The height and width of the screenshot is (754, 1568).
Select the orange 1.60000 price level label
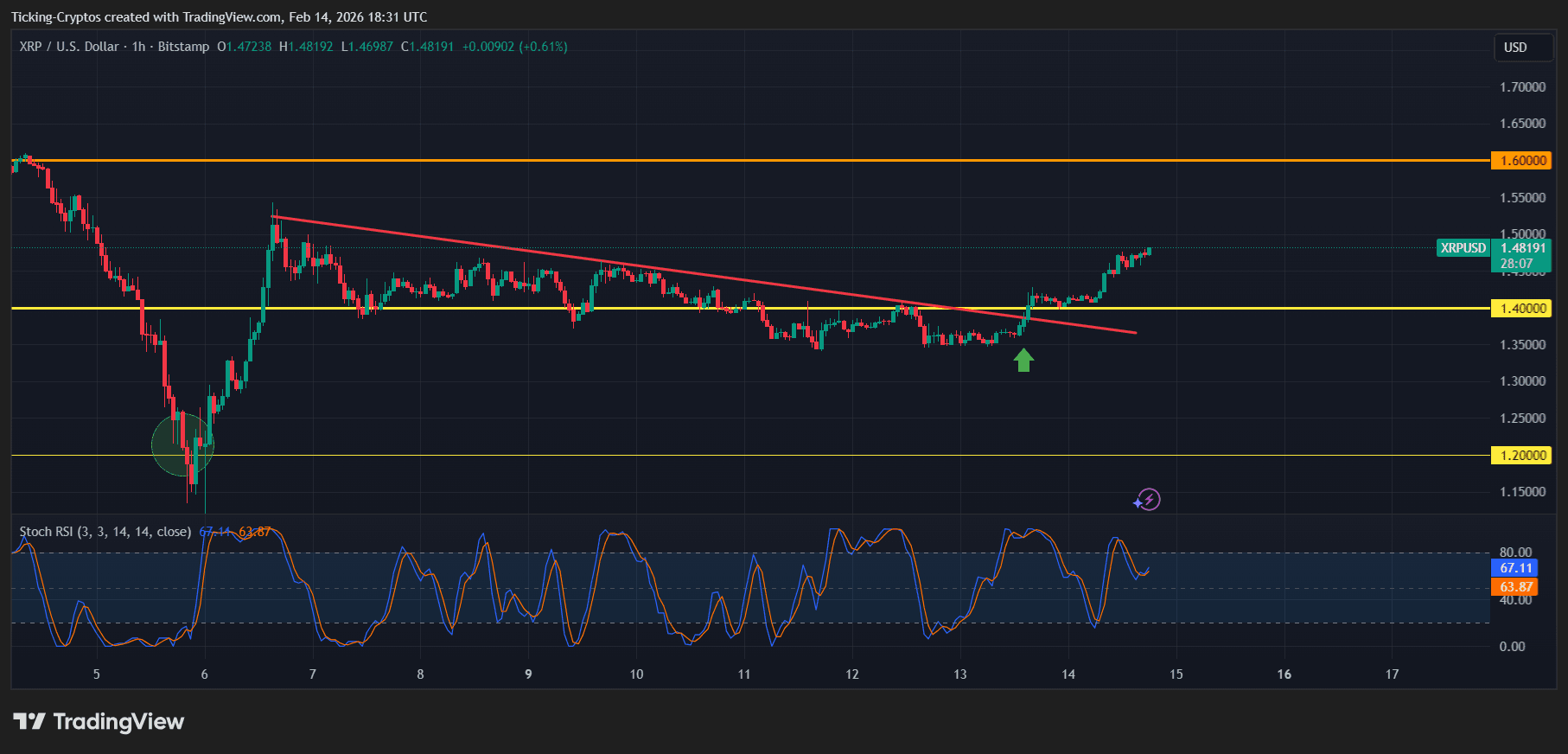pyautogui.click(x=1521, y=161)
